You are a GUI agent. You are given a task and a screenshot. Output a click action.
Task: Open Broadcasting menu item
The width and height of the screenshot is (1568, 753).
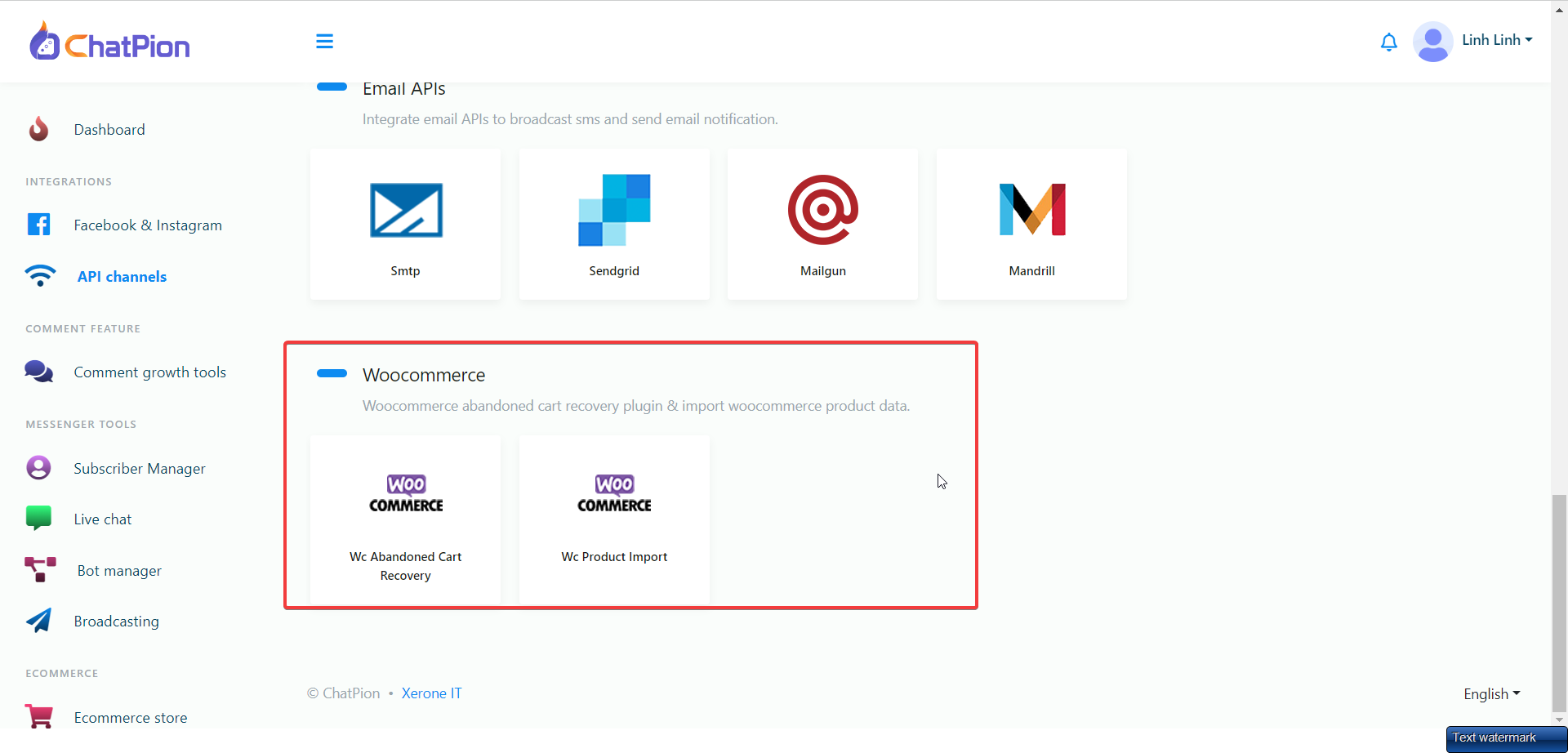point(117,622)
